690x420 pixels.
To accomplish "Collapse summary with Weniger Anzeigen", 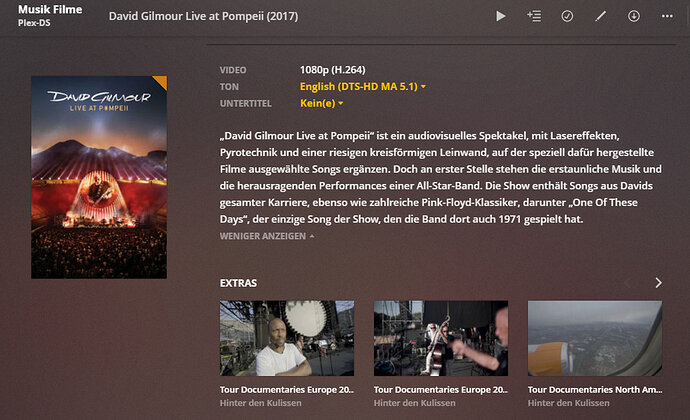I will 267,236.
